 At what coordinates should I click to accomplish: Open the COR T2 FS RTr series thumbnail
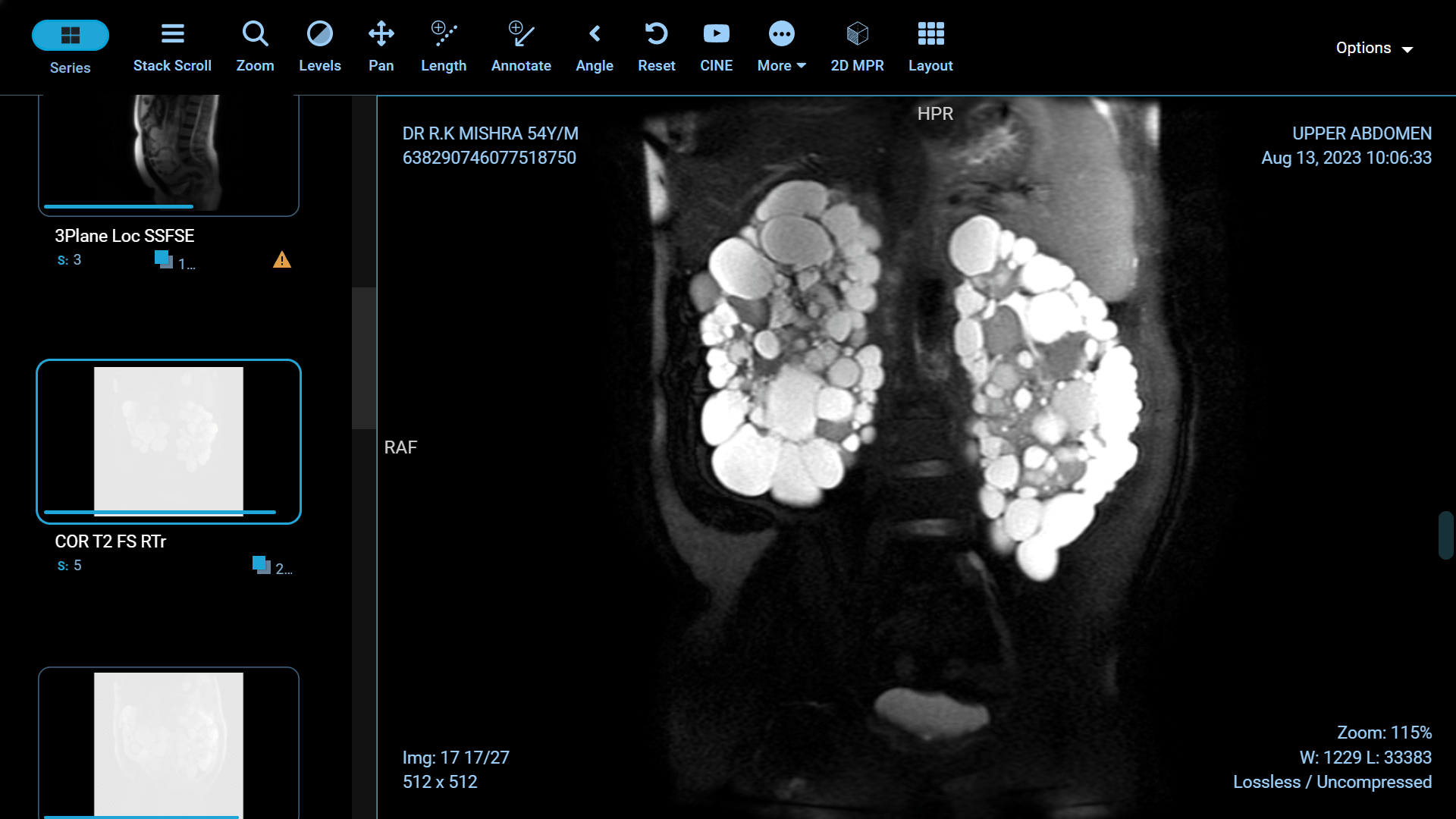click(168, 442)
